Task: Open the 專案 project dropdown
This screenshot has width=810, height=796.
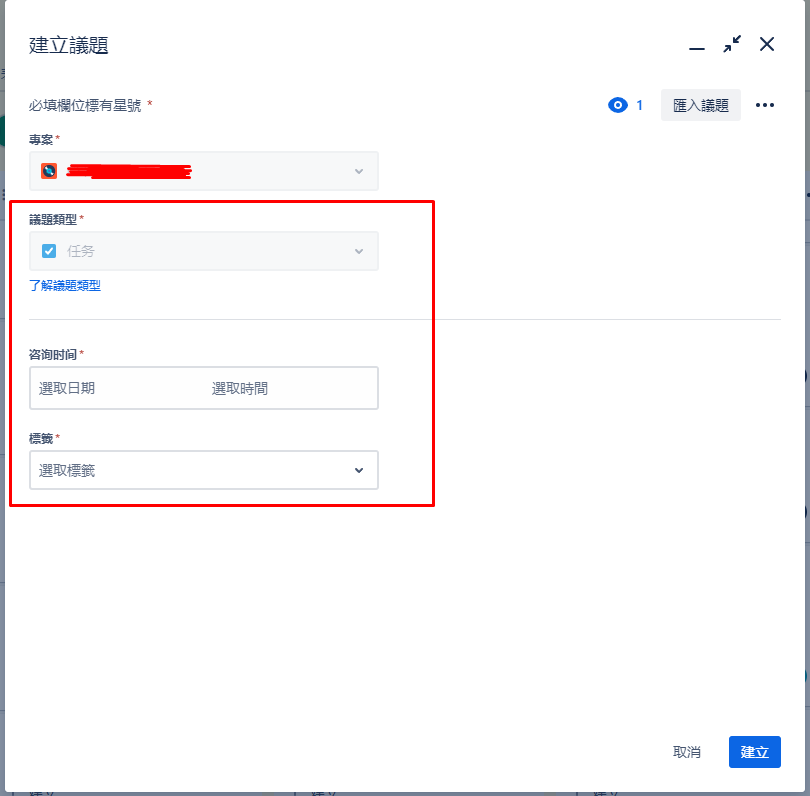Action: (x=204, y=171)
